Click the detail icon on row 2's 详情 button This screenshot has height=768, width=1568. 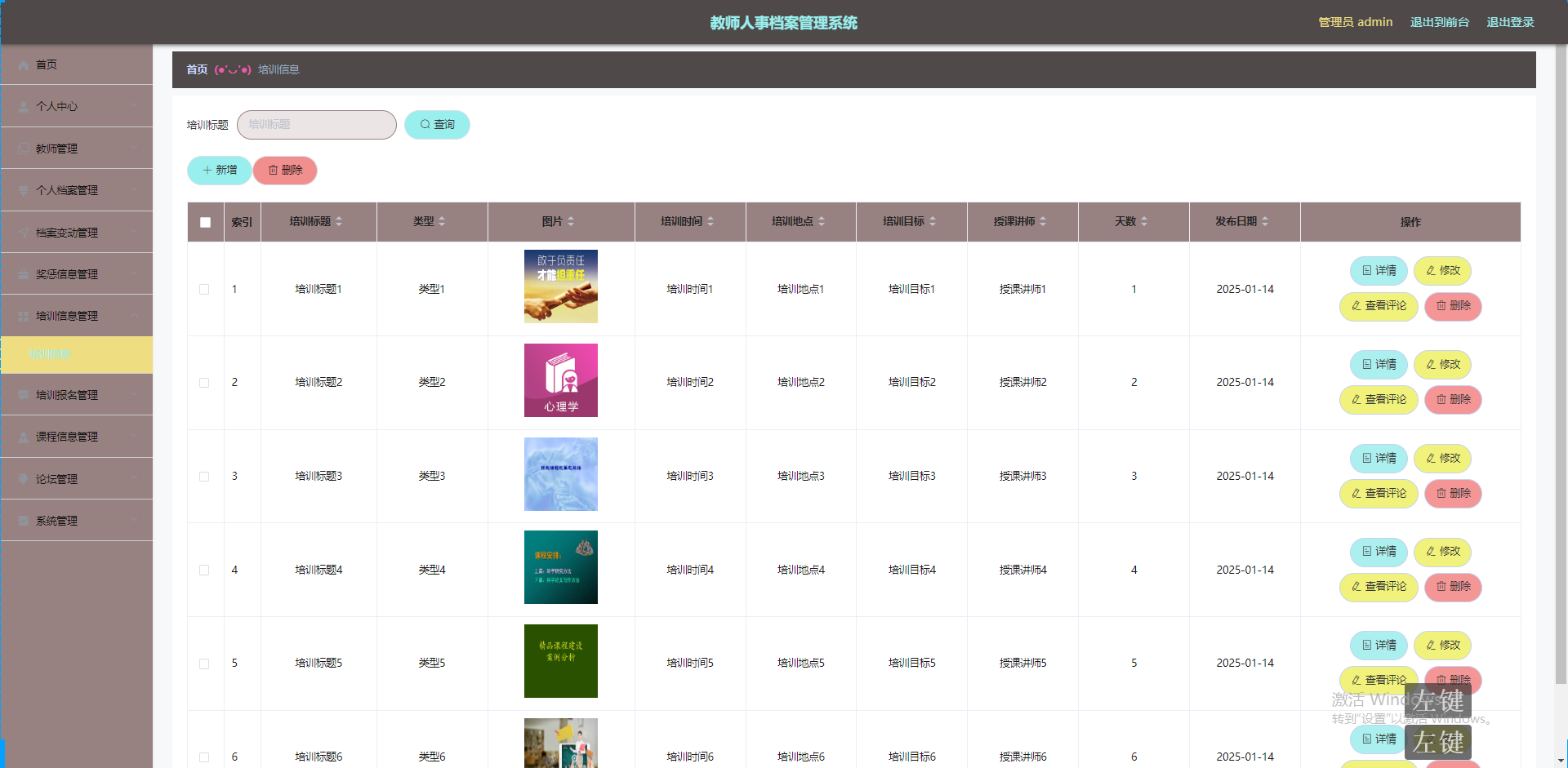click(x=1365, y=365)
